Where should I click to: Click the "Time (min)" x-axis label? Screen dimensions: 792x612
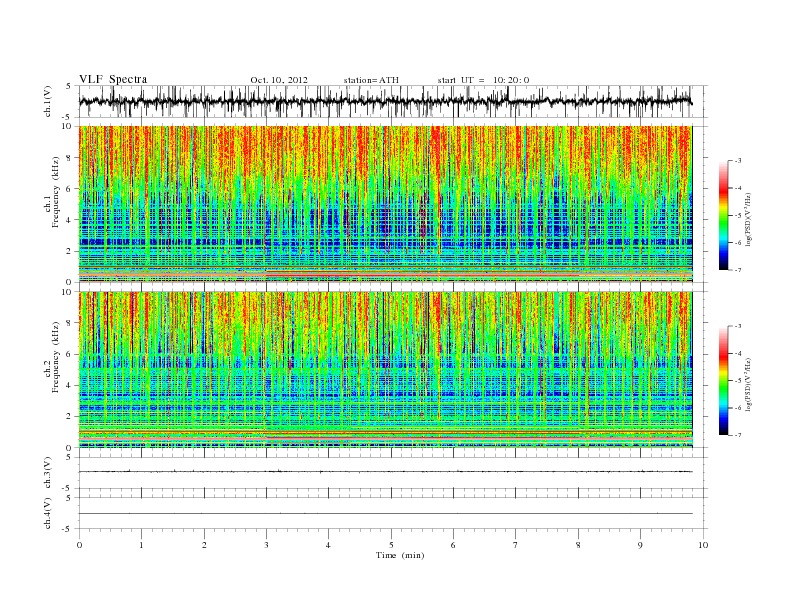pos(400,555)
